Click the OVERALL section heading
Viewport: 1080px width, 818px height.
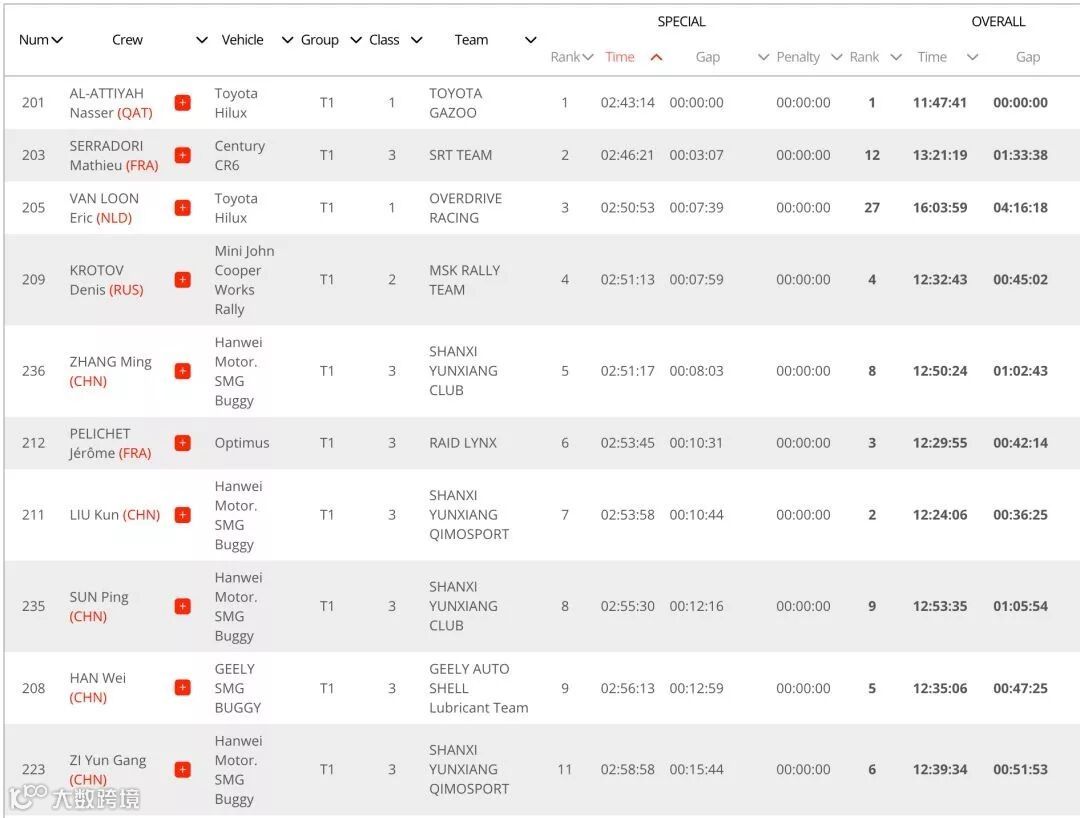pyautogui.click(x=998, y=21)
